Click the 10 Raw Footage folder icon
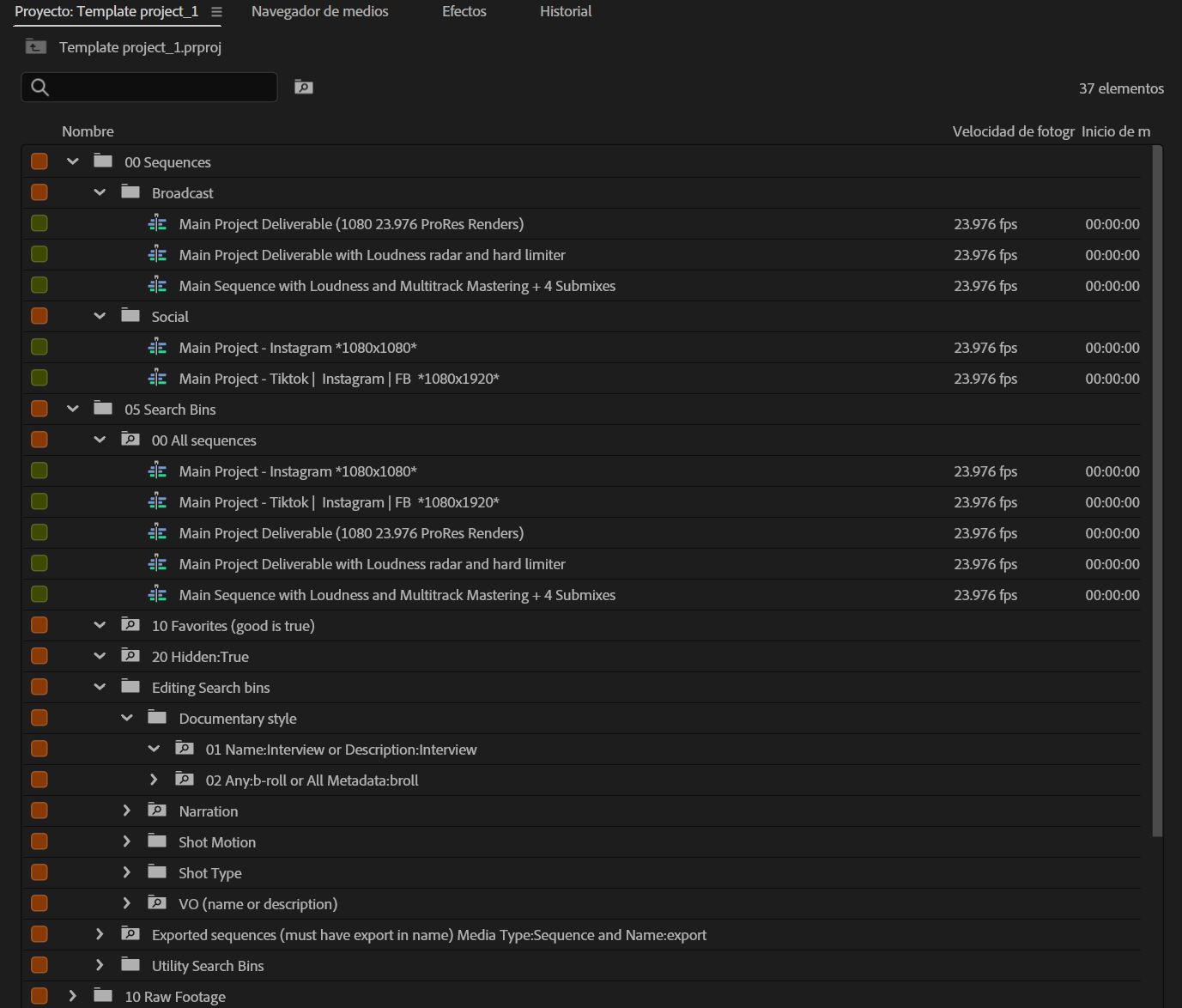The width and height of the screenshot is (1182, 1008). click(103, 995)
